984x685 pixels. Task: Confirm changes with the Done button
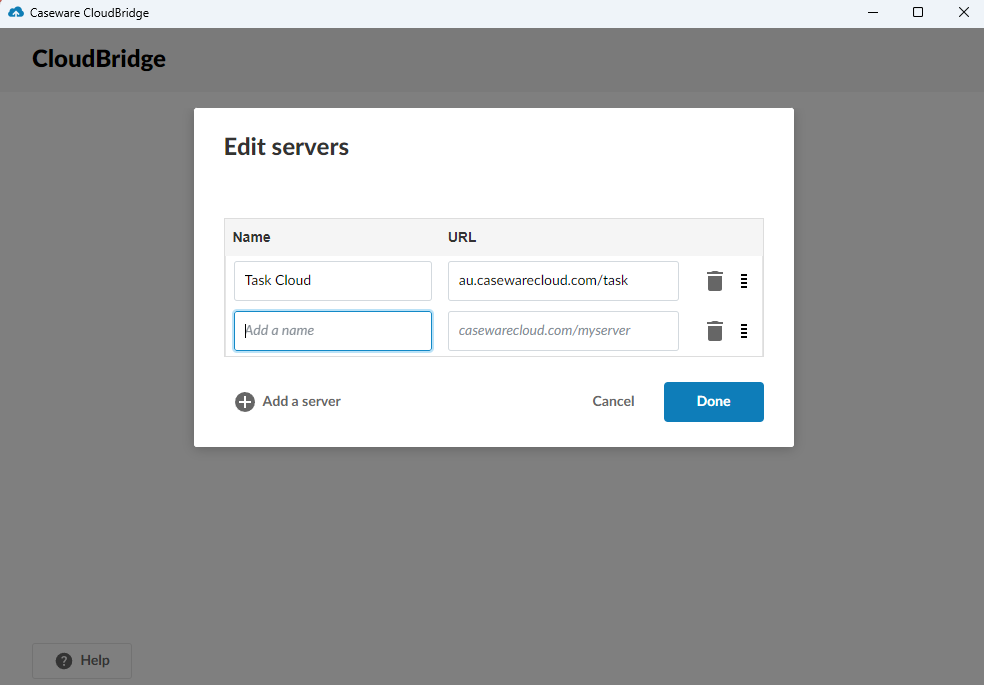pyautogui.click(x=714, y=401)
